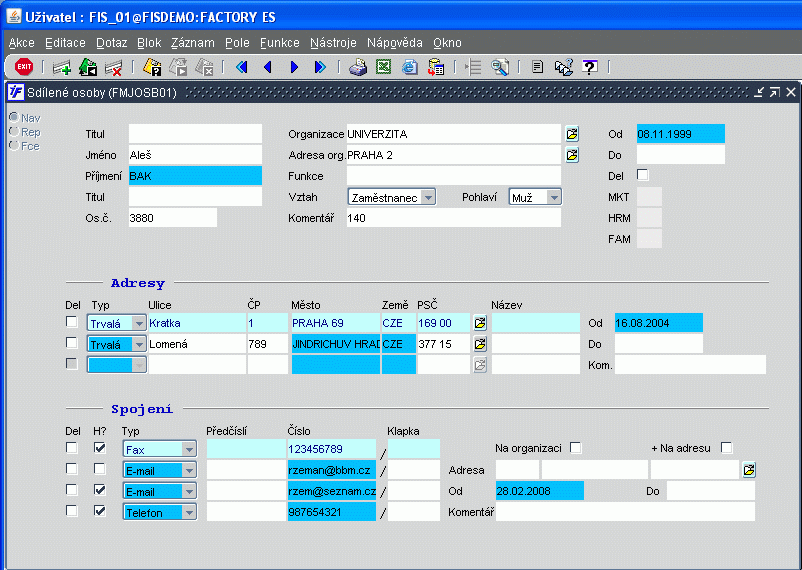Click the red EXIT toolbar icon

[24, 67]
